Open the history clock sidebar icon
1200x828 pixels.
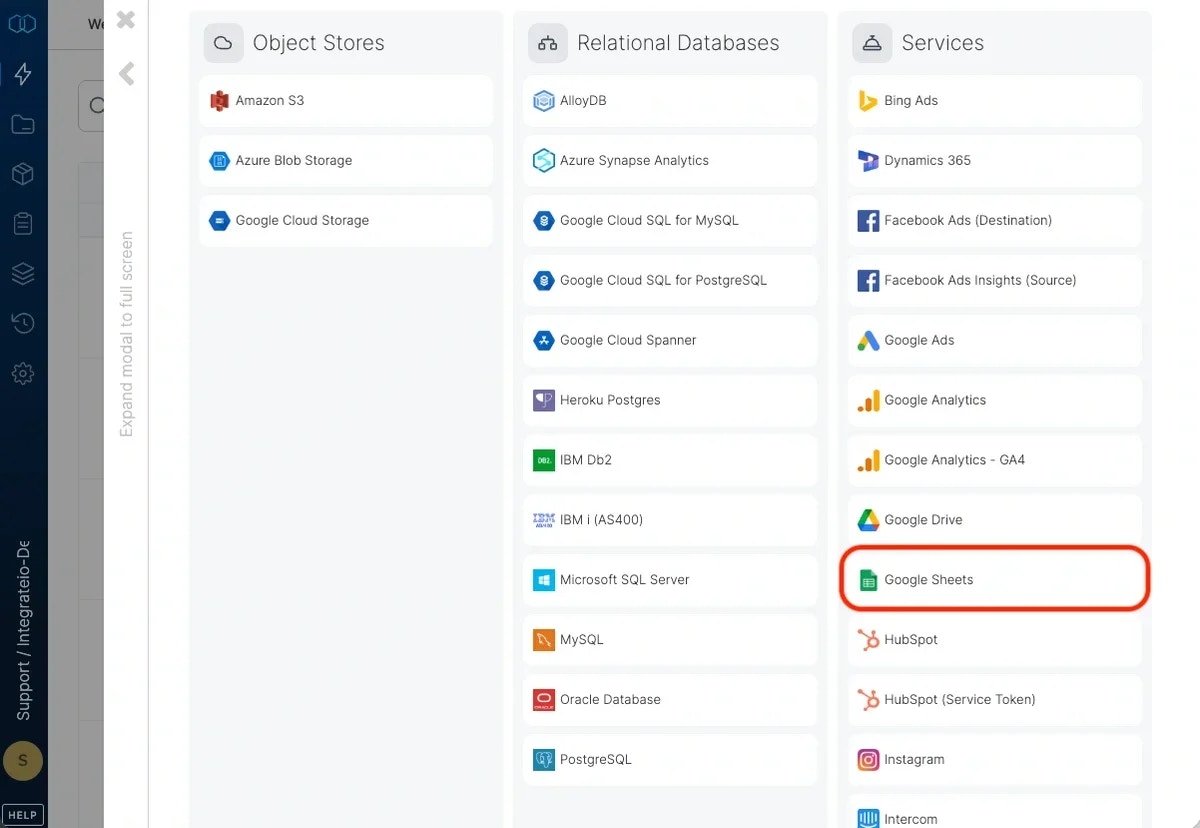pyautogui.click(x=23, y=323)
